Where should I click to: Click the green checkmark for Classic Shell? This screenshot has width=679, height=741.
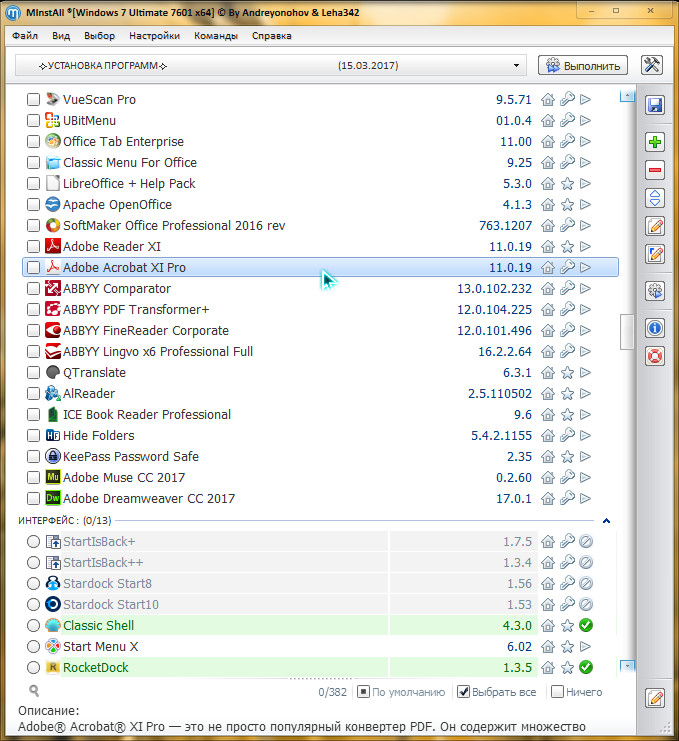(x=586, y=625)
